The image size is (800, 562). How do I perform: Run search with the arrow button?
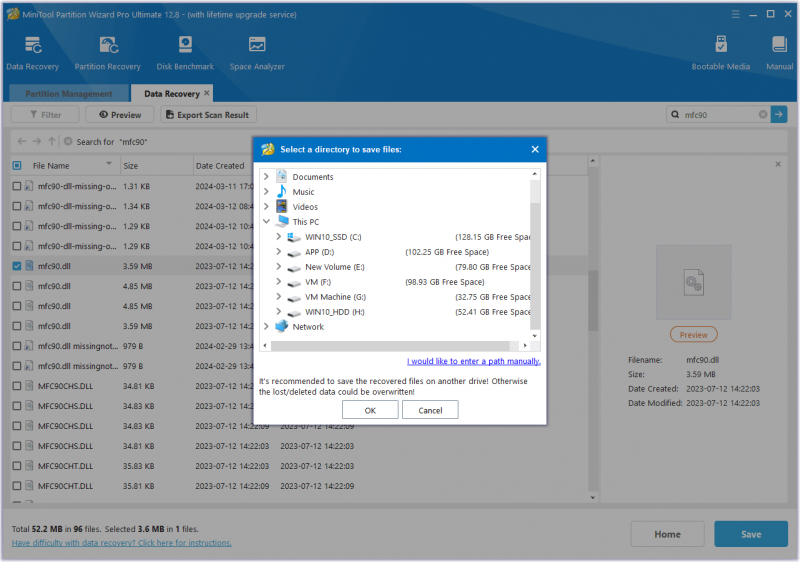click(x=779, y=115)
